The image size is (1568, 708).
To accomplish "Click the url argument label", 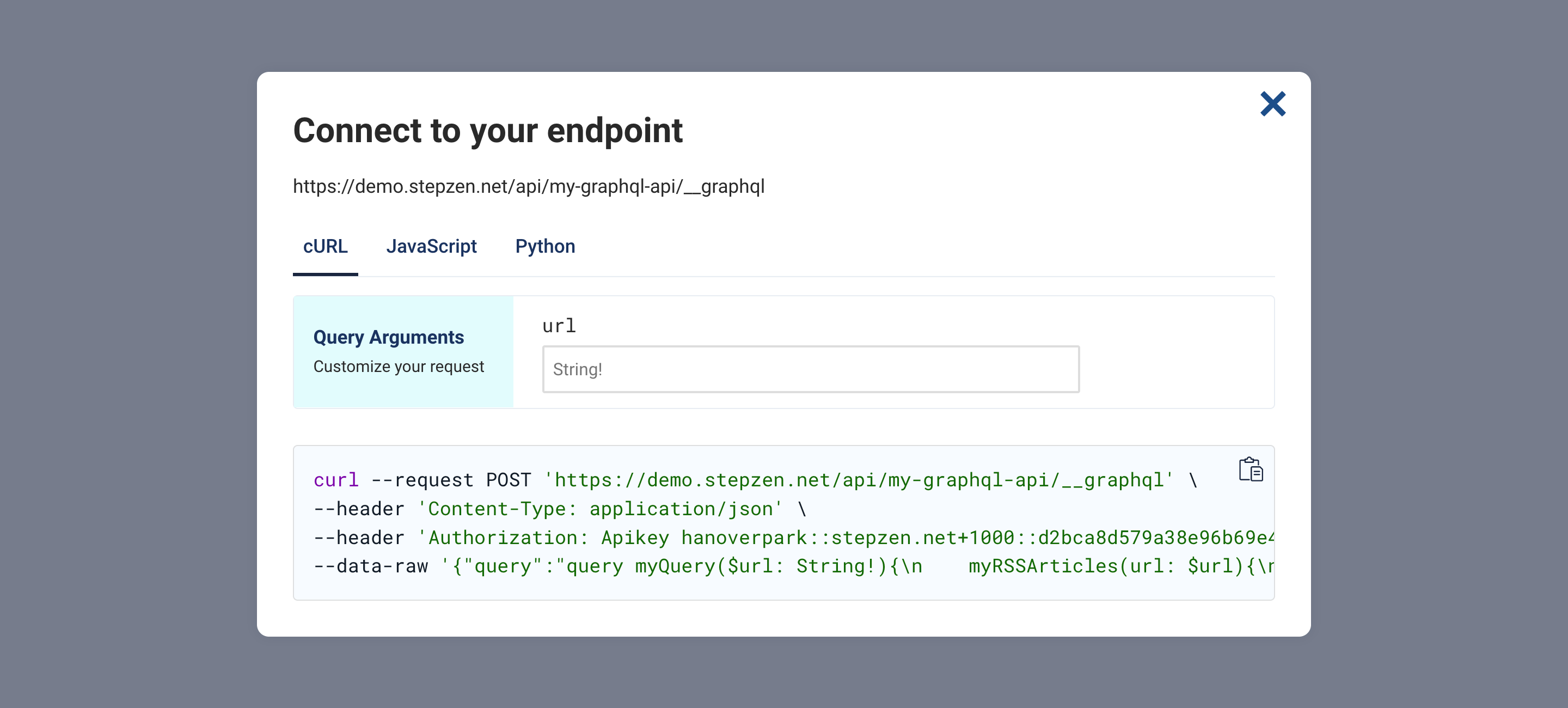I will (559, 326).
